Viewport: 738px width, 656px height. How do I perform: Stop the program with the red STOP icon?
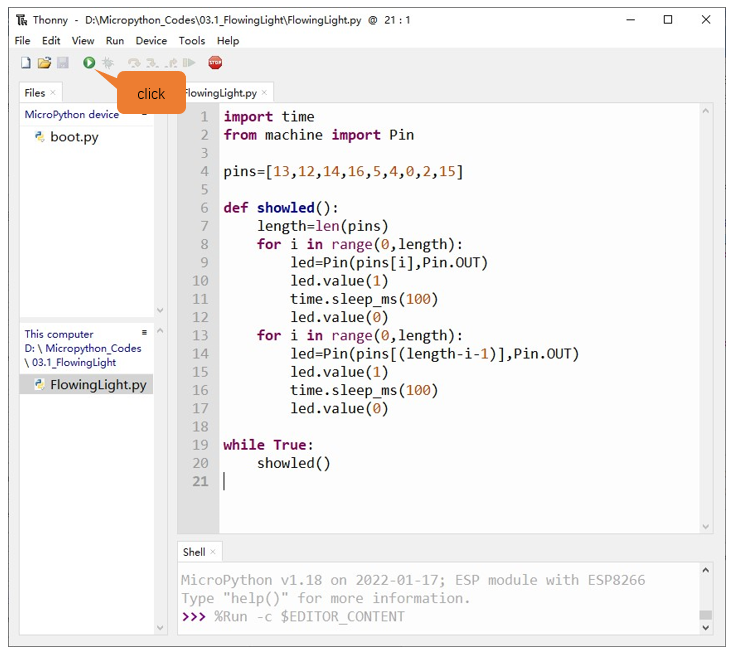[x=215, y=63]
